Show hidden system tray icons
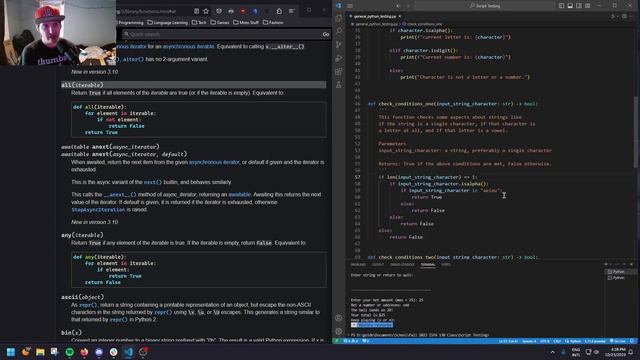 click(x=553, y=352)
